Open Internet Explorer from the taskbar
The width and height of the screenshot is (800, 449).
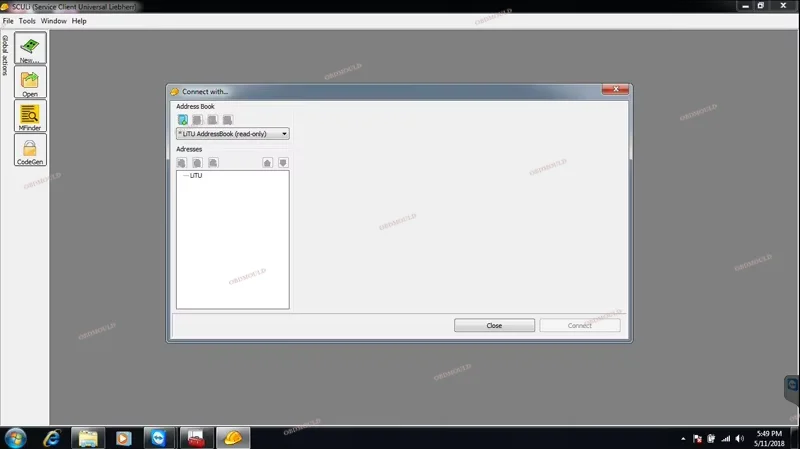click(x=51, y=437)
